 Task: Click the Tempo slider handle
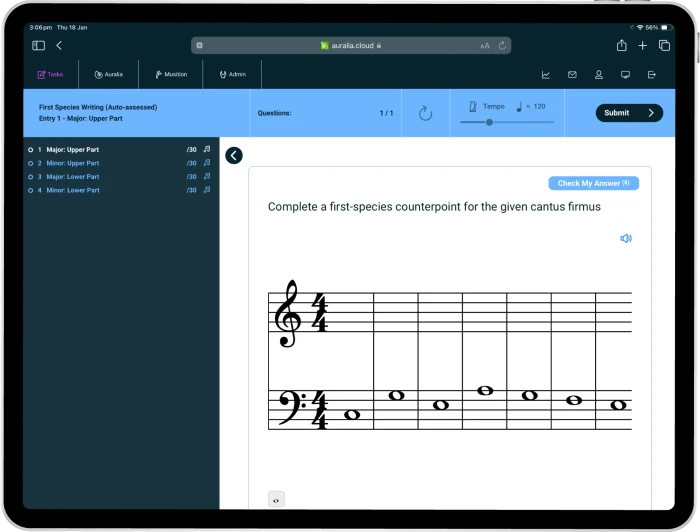pyautogui.click(x=489, y=122)
